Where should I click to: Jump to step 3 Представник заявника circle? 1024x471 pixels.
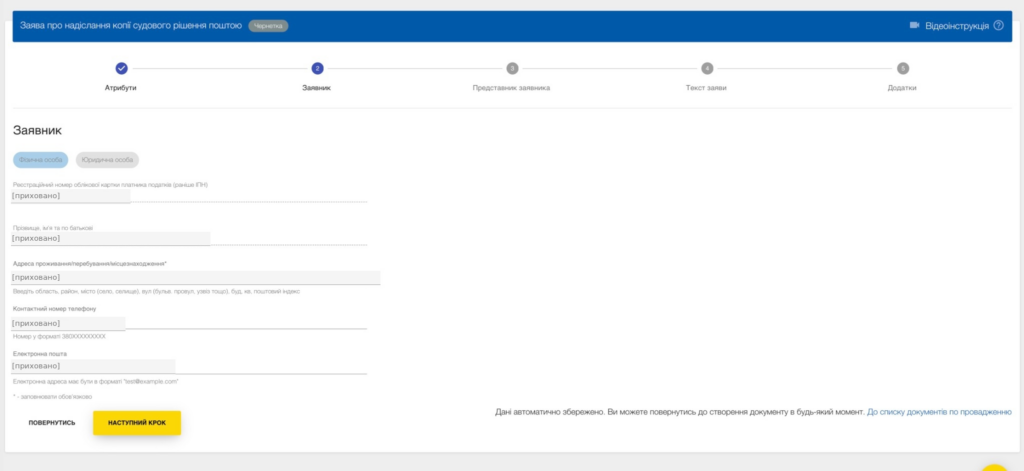(x=512, y=68)
